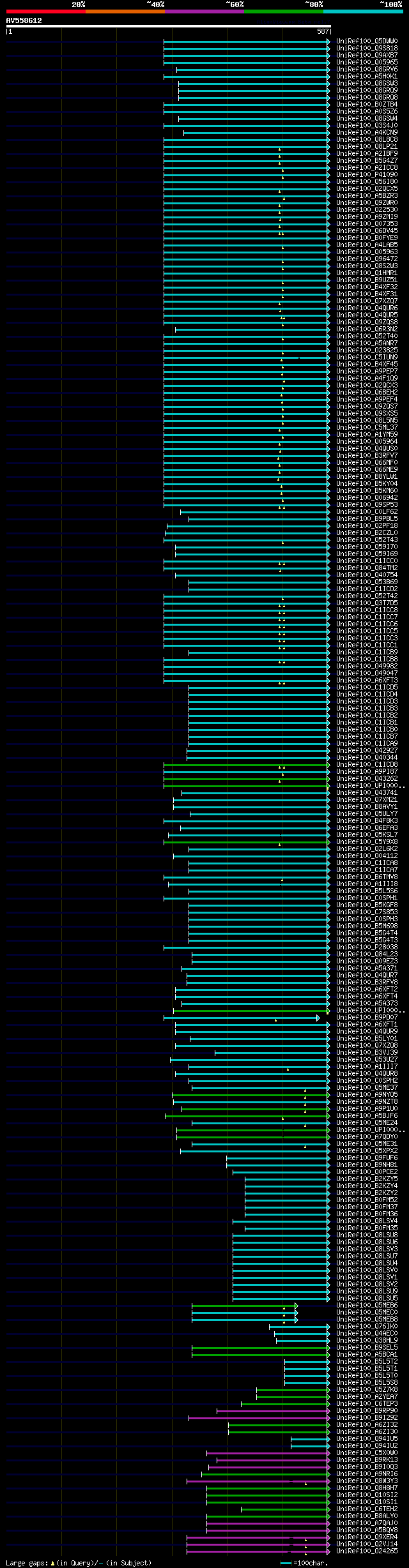Select the label UniRef100_Q76IK0

(367, 1327)
